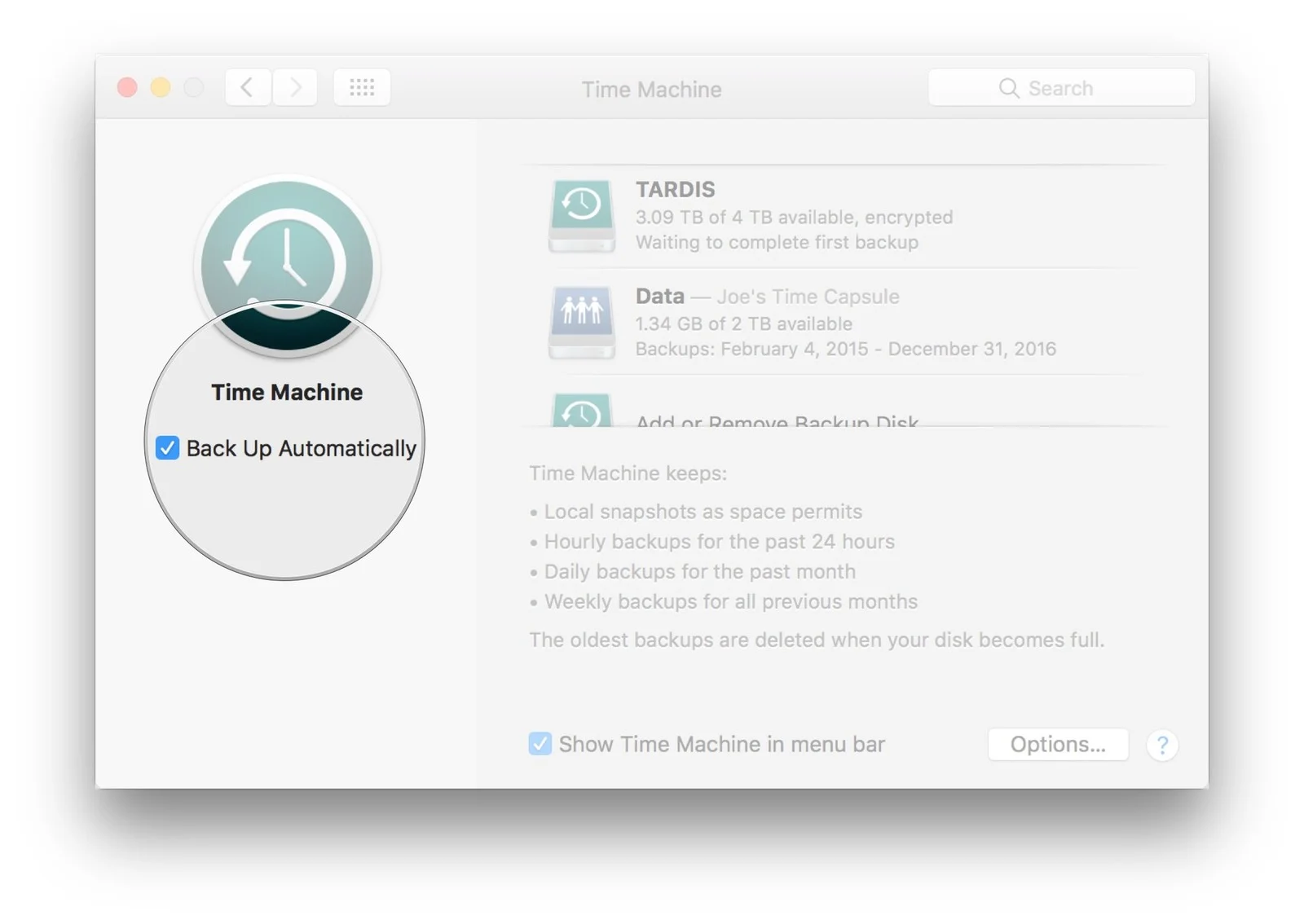The width and height of the screenshot is (1304, 924).
Task: Click the large Time Machine clock icon
Action: click(287, 266)
